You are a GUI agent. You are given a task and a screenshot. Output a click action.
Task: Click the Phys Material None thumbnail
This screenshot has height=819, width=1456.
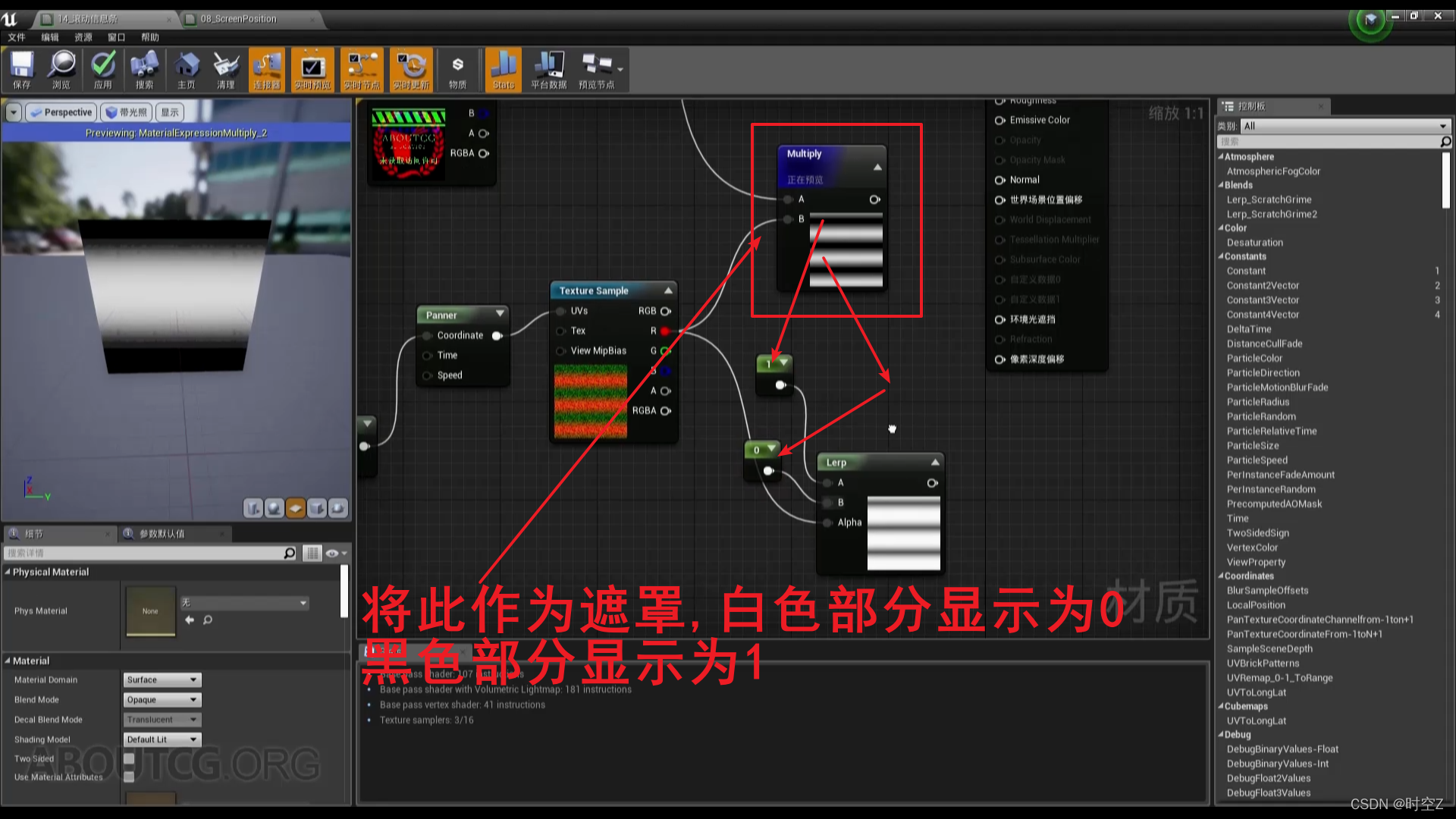tap(150, 611)
